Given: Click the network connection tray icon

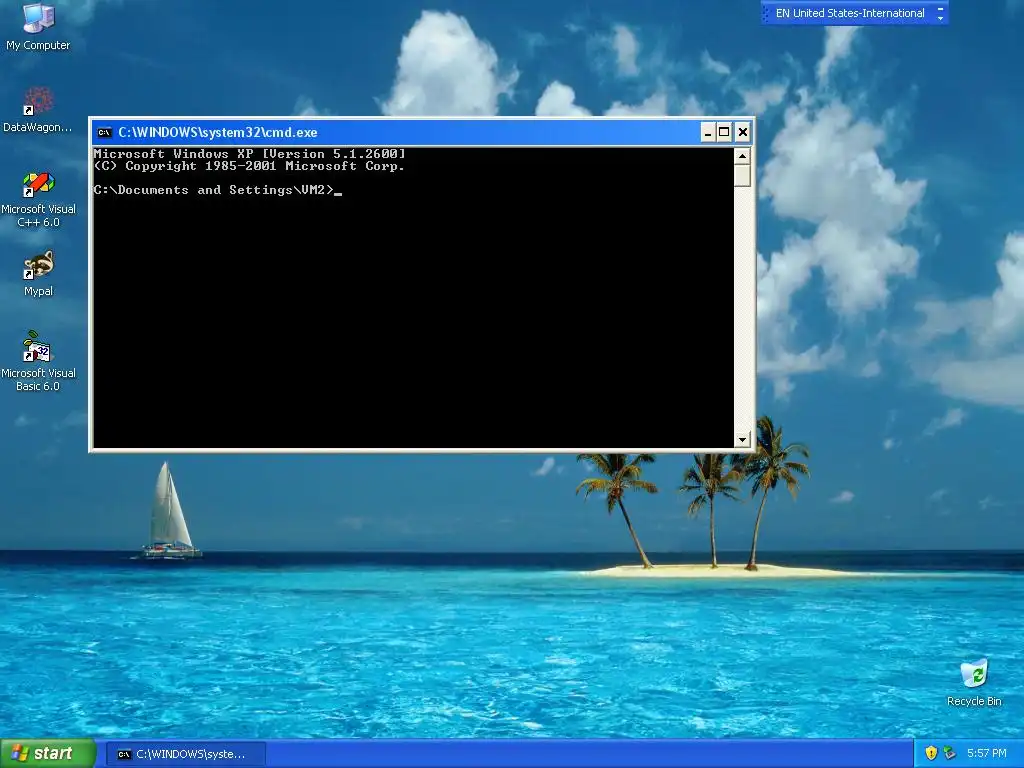Looking at the screenshot, I should [x=950, y=754].
